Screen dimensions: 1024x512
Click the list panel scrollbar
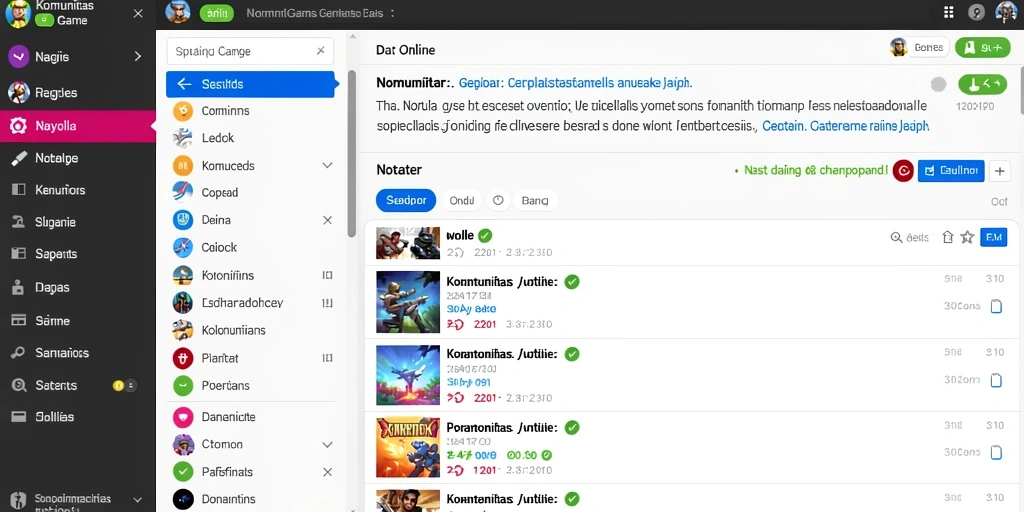tap(351, 153)
